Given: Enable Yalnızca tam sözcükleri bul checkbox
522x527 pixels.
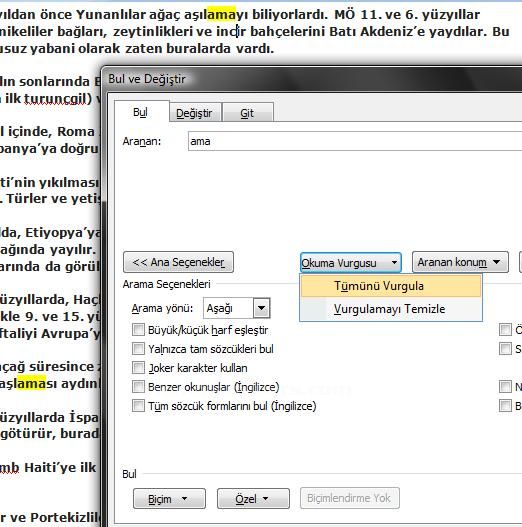Looking at the screenshot, I should point(138,349).
